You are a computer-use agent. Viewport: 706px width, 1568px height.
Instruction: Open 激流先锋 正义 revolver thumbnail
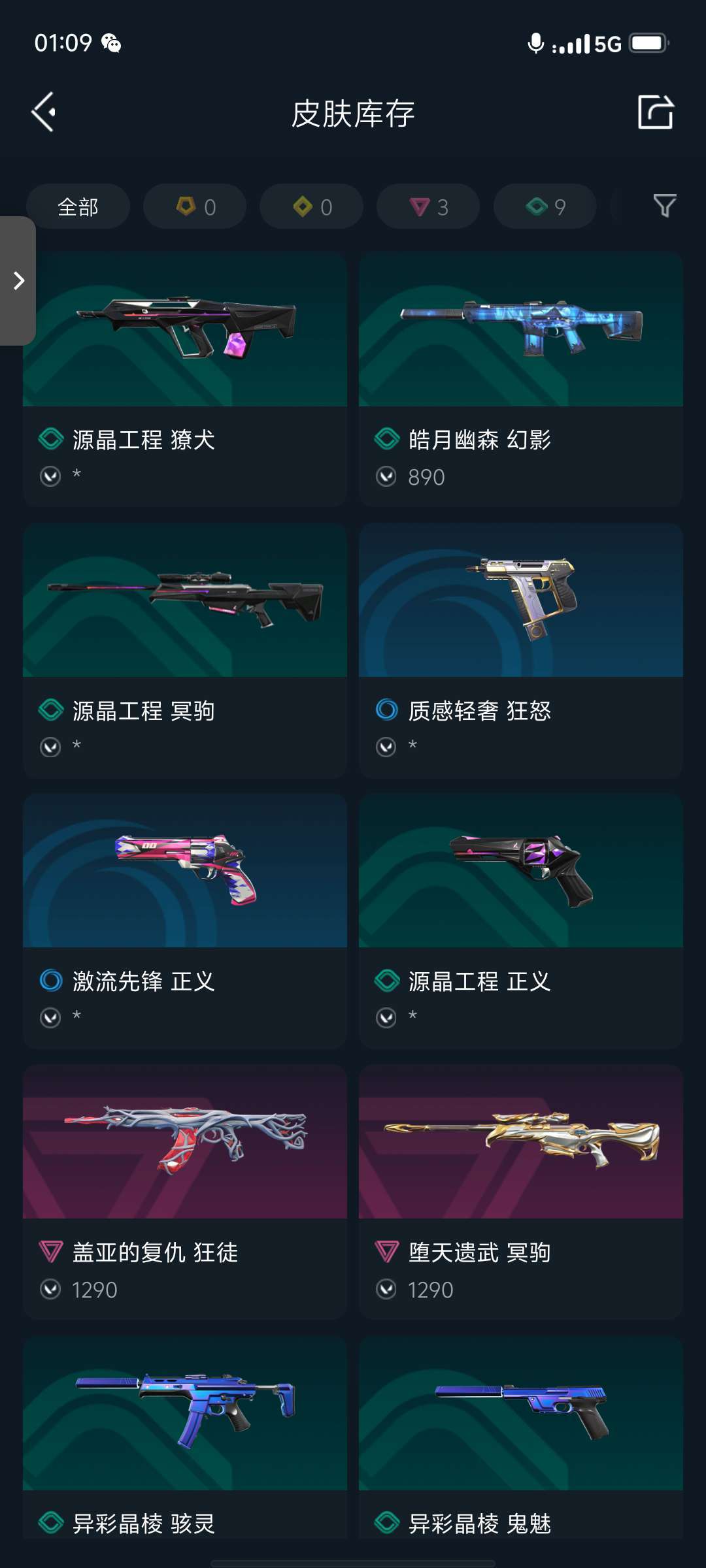185,871
